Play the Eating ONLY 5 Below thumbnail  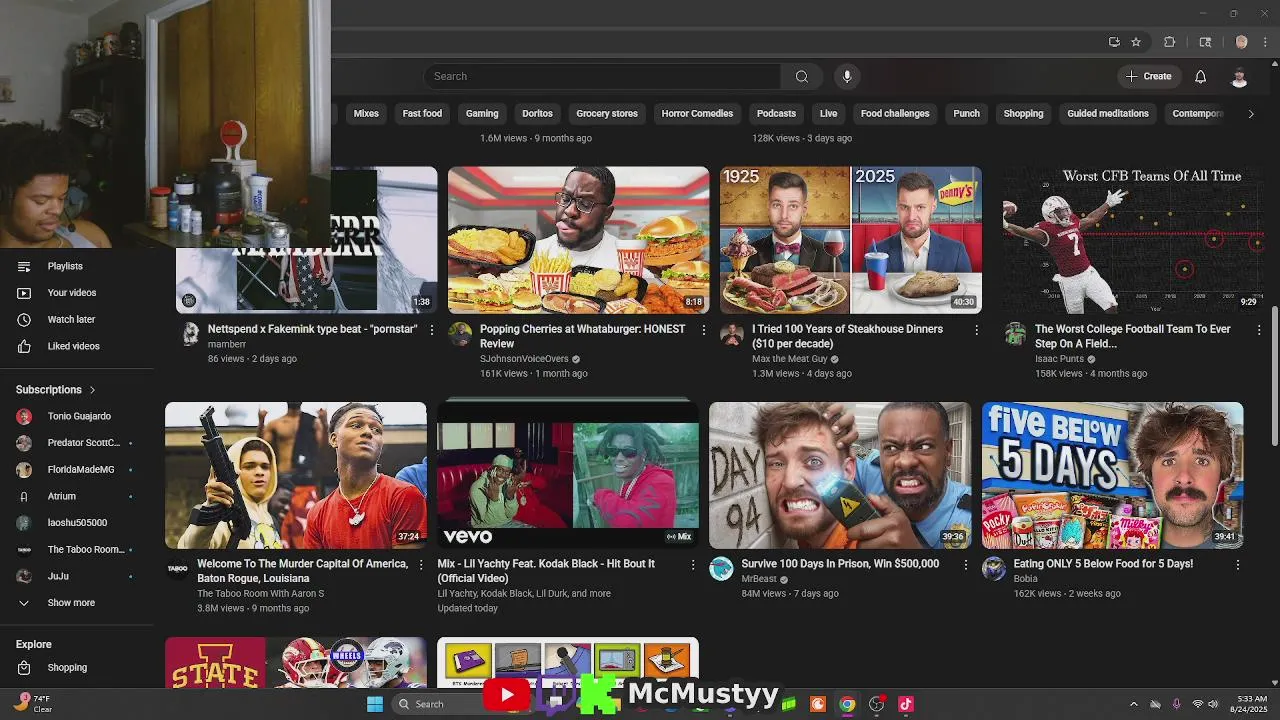(x=1112, y=476)
